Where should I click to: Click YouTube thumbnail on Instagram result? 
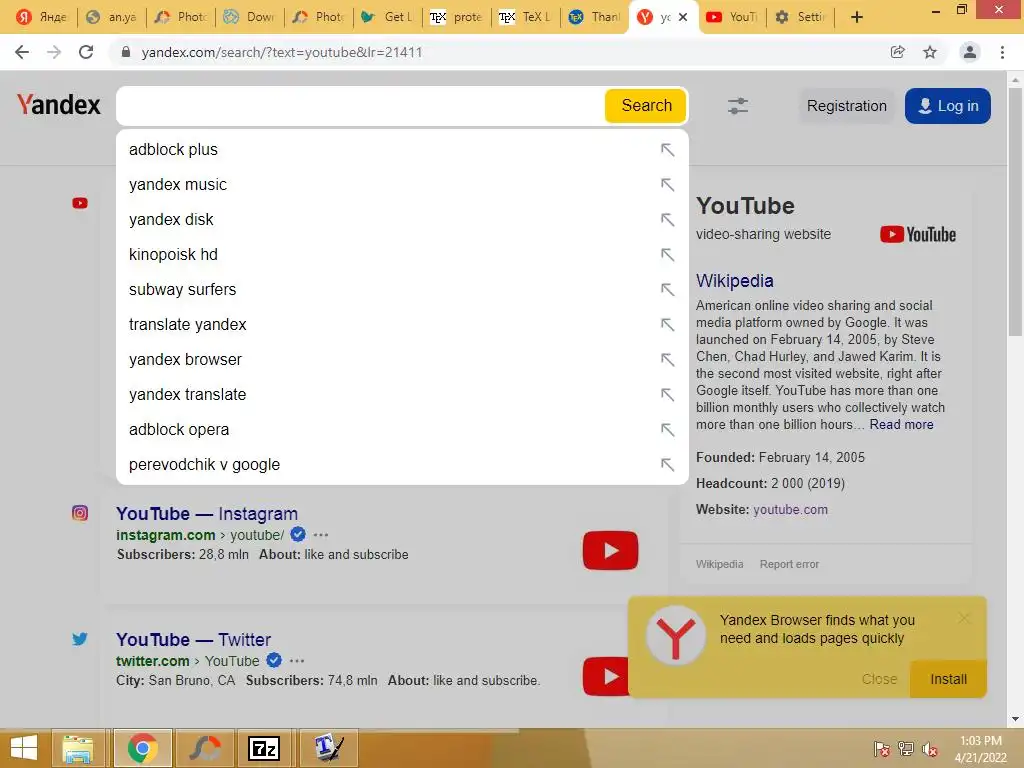coord(610,551)
